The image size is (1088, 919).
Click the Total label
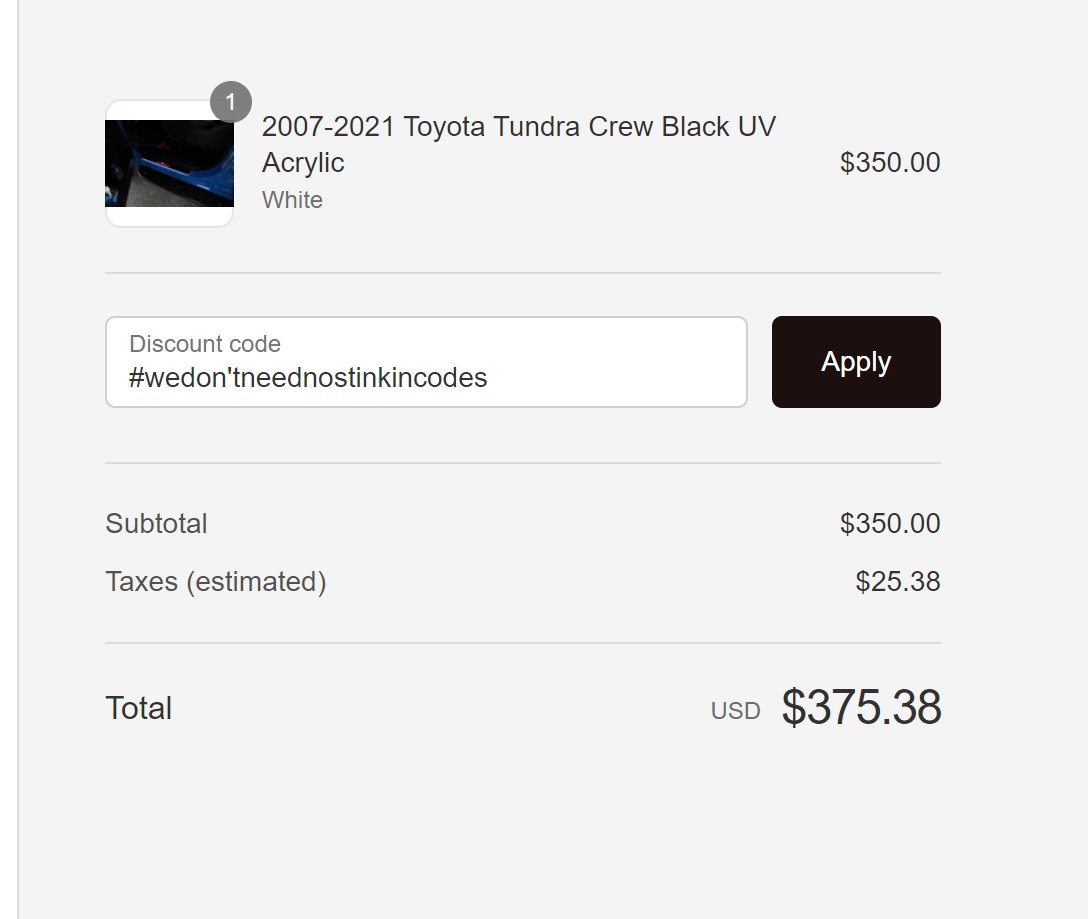click(138, 708)
